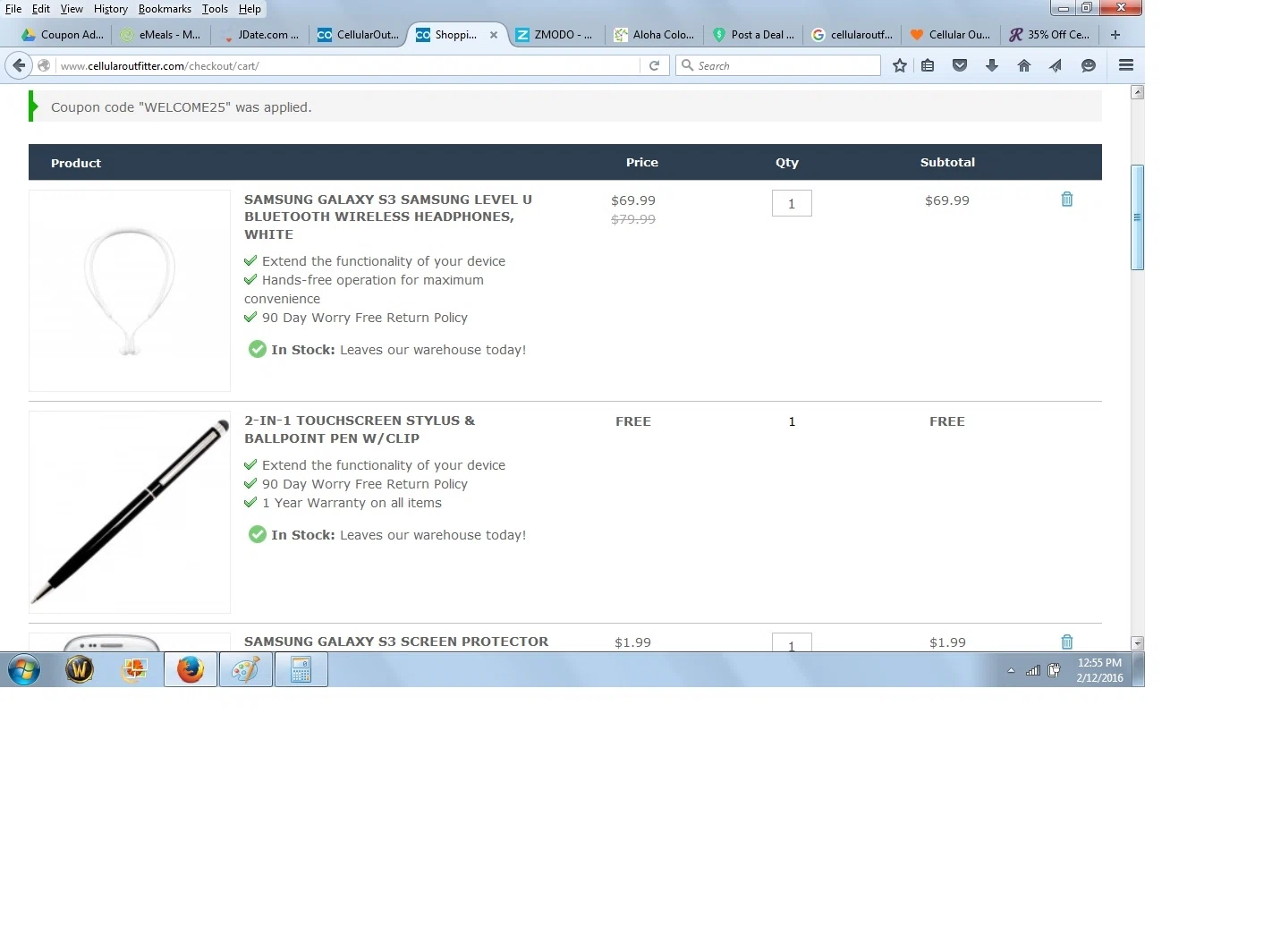Open the Paint taskbar icon
Viewport: 1272px width, 952px height.
pyautogui.click(x=246, y=669)
